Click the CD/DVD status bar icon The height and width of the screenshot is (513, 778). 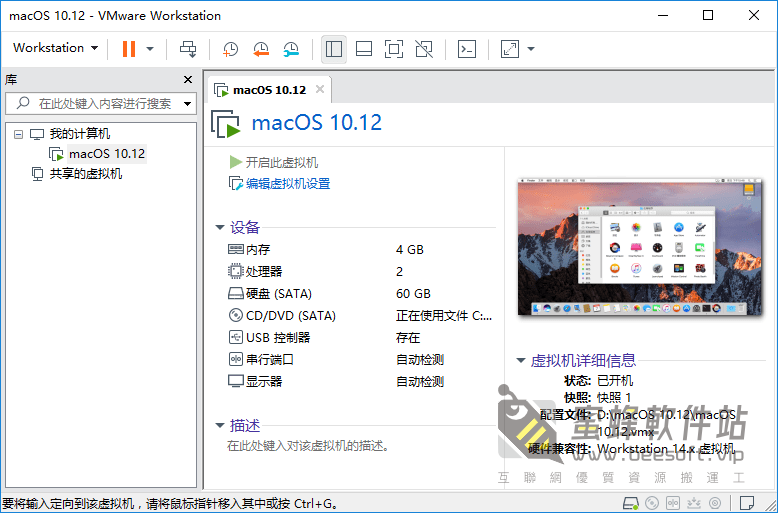coord(652,503)
